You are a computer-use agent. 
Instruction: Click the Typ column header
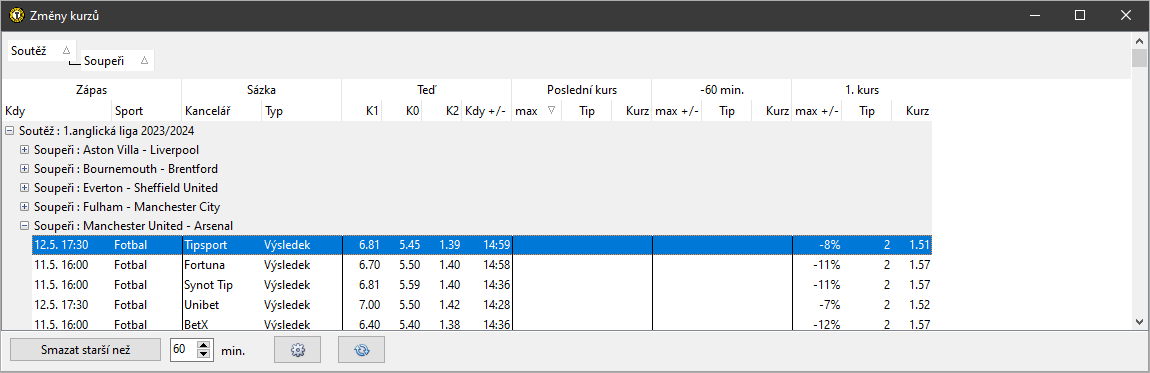click(301, 111)
